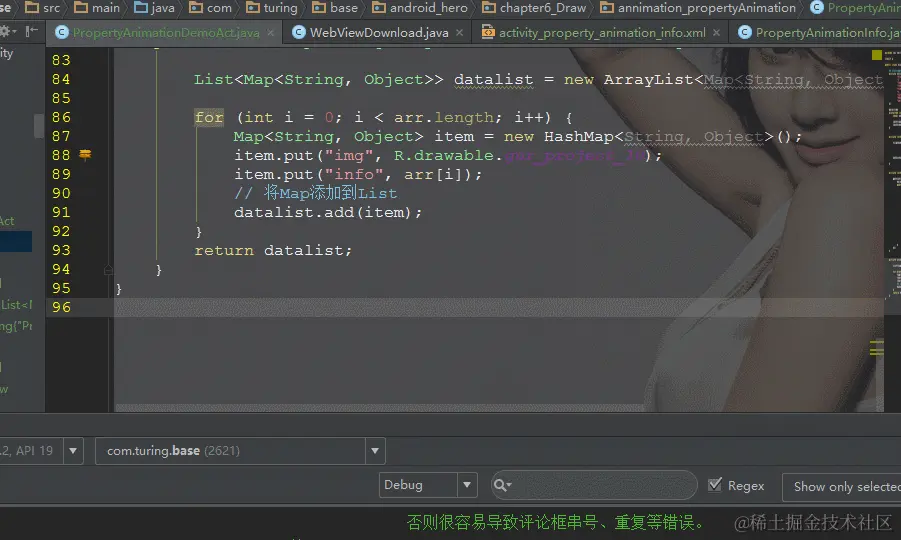The width and height of the screenshot is (901, 540).
Task: Click the android_hero breadcrumb package
Action: pos(420,7)
